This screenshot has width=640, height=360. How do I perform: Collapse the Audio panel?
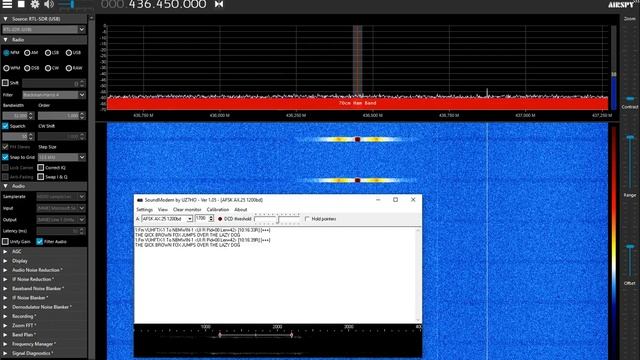(x=5, y=186)
